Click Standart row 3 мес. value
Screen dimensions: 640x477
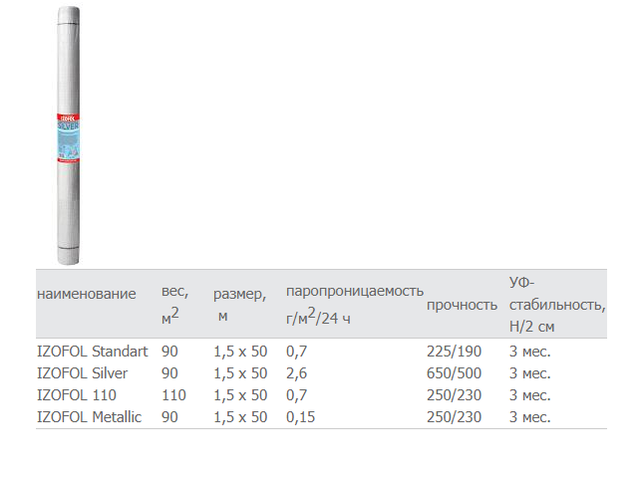click(530, 351)
